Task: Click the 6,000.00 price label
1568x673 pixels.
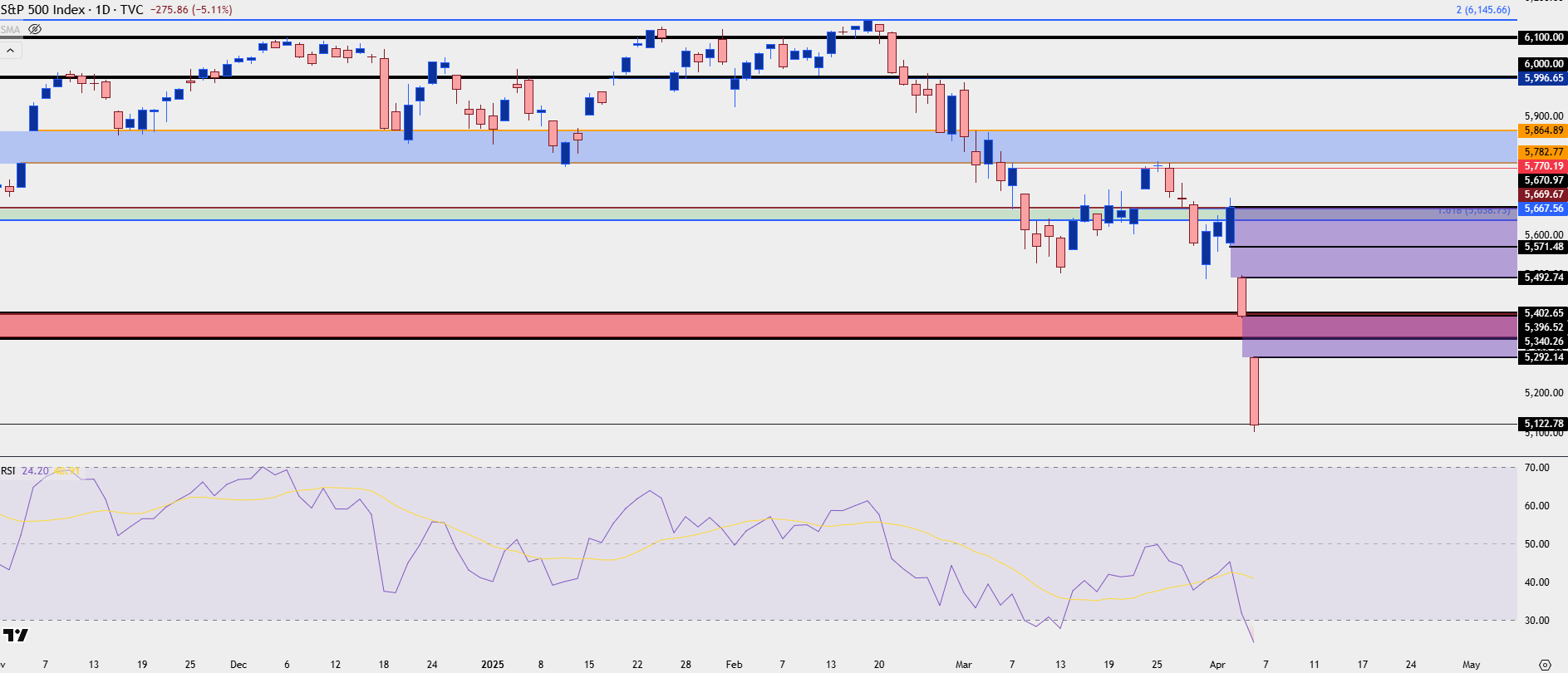Action: tap(1543, 64)
